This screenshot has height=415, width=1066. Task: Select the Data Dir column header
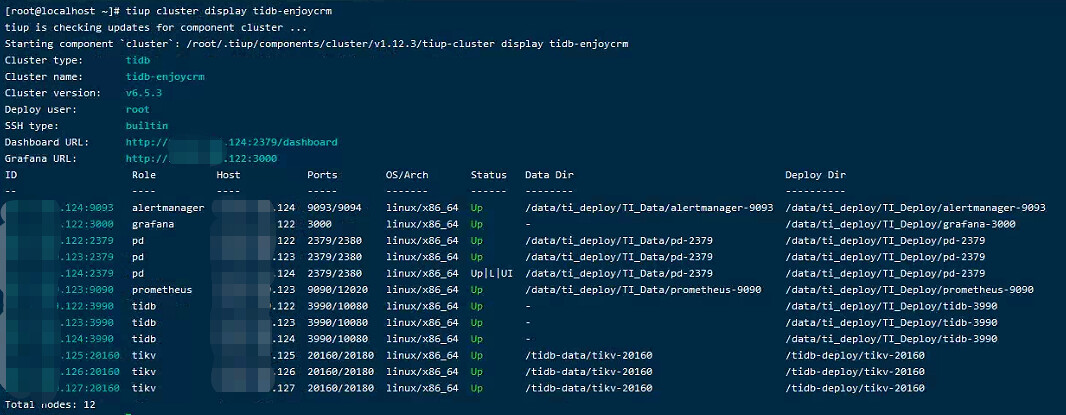pos(549,175)
